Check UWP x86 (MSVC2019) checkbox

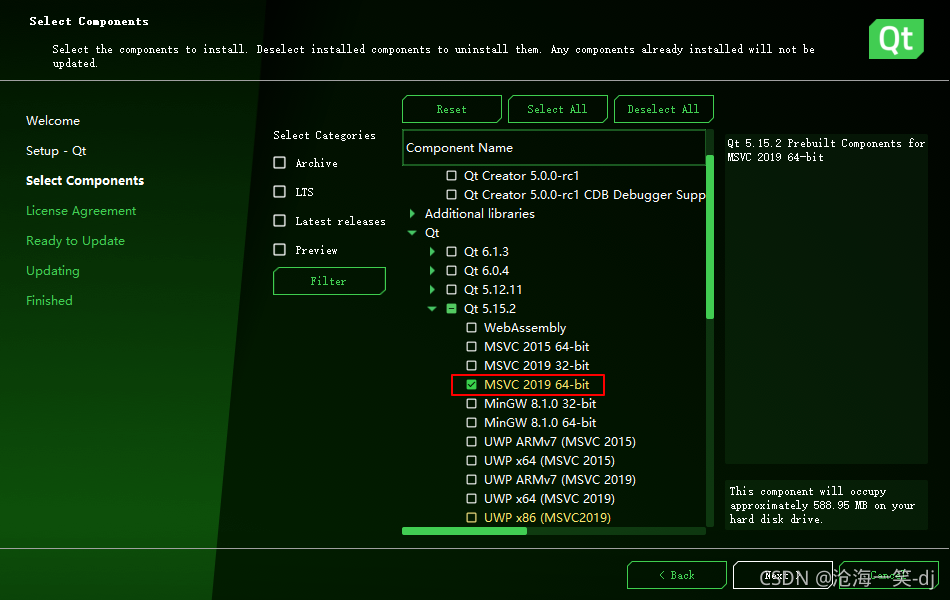click(471, 518)
